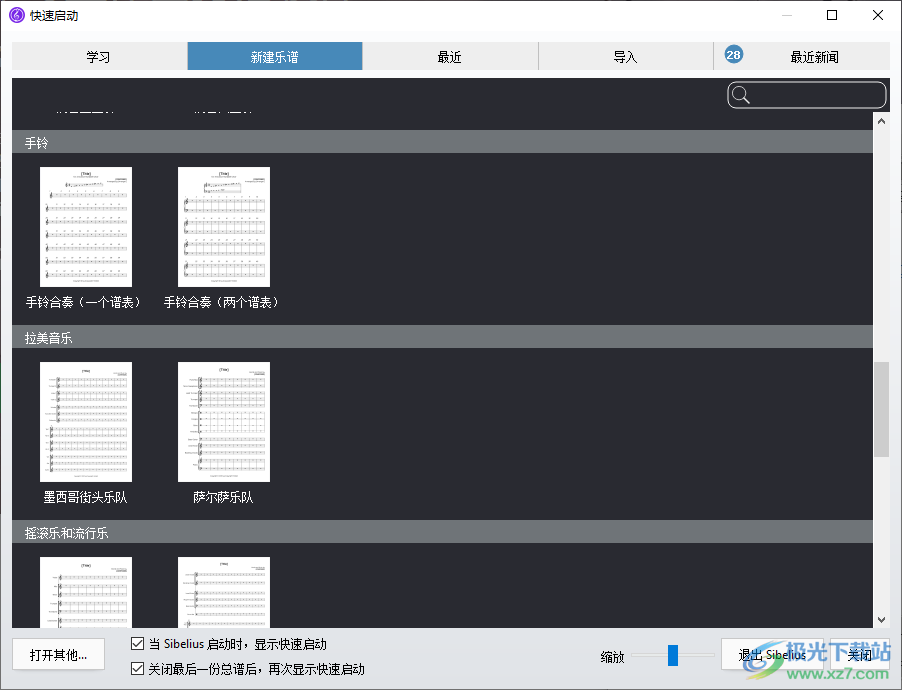
Task: Switch to the 学习 tab
Action: pyautogui.click(x=98, y=56)
